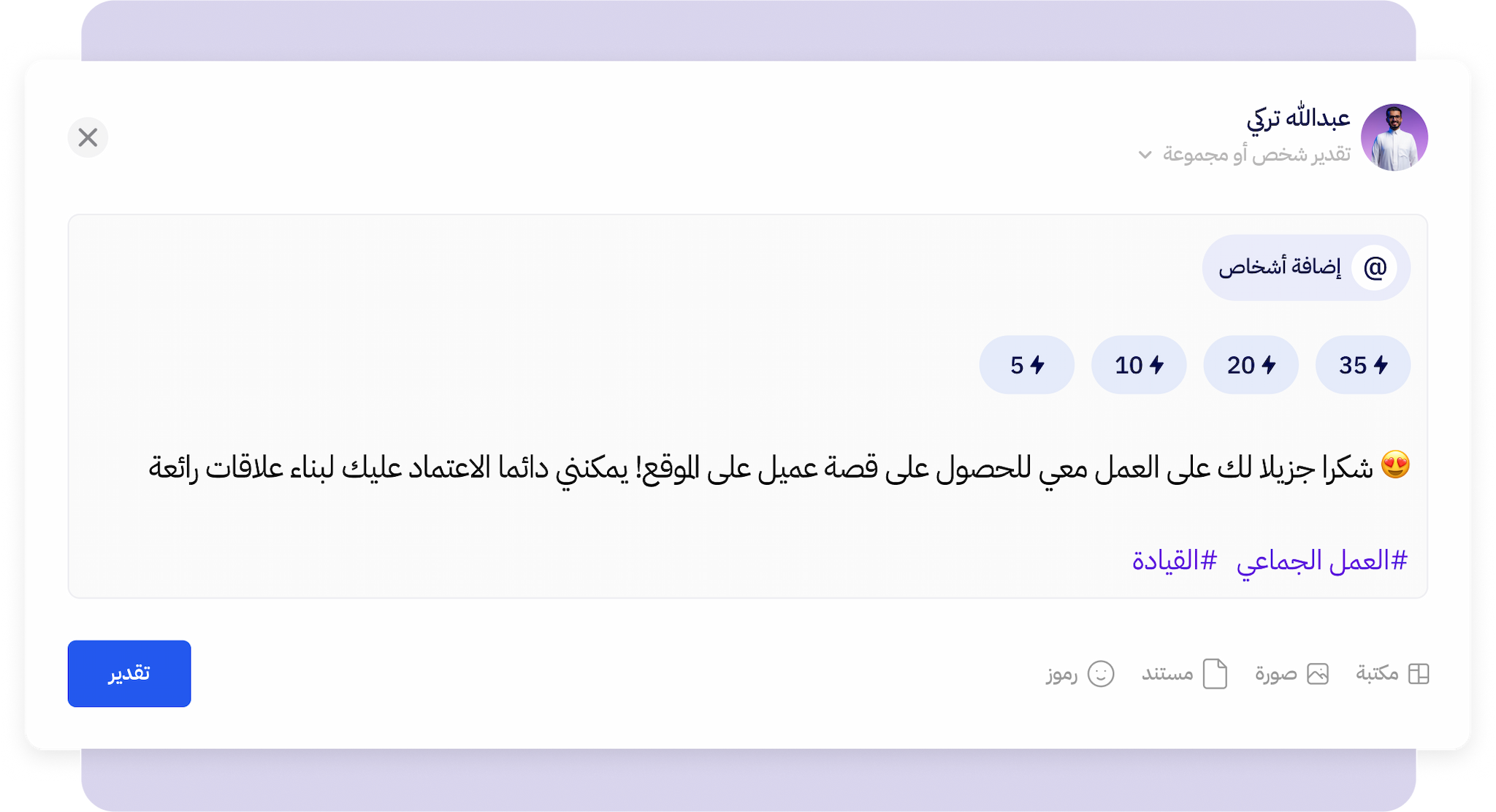This screenshot has width=1496, height=812.
Task: Click the chevron next to recognition type
Action: point(1145,155)
